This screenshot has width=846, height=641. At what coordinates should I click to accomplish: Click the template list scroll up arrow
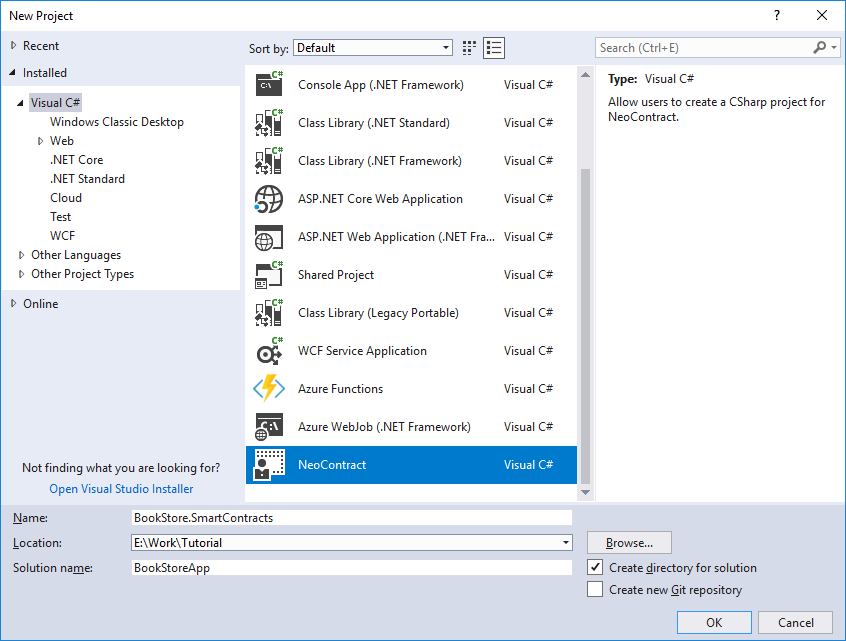coord(585,74)
